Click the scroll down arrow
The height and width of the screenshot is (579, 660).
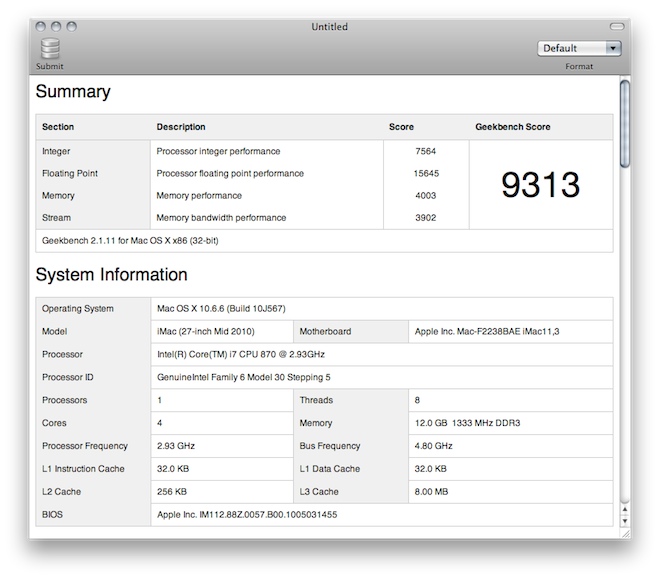[625, 521]
